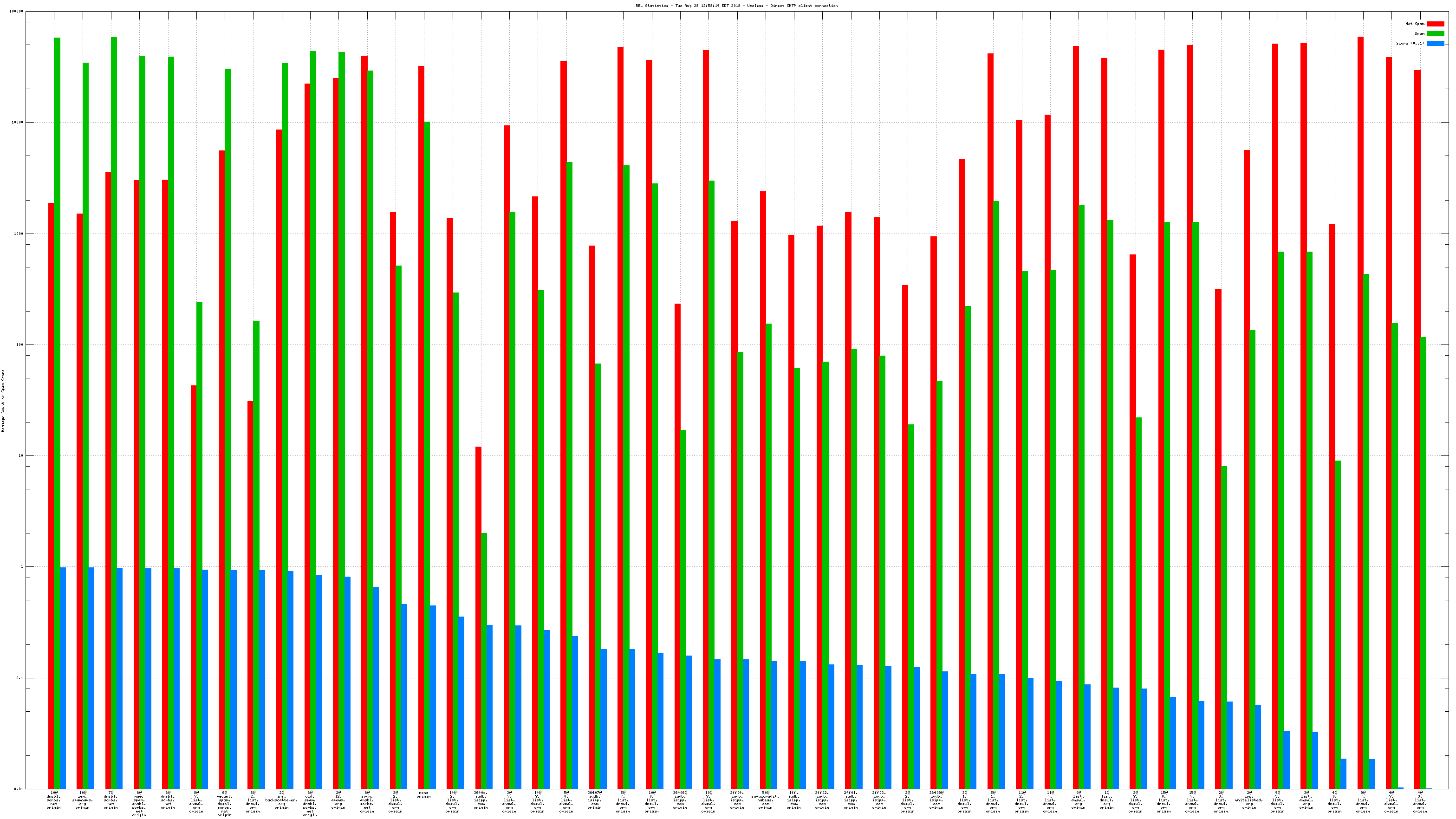Select the 'none origin' axis label
Screen dimensions: 1456x819
pyautogui.click(x=423, y=795)
